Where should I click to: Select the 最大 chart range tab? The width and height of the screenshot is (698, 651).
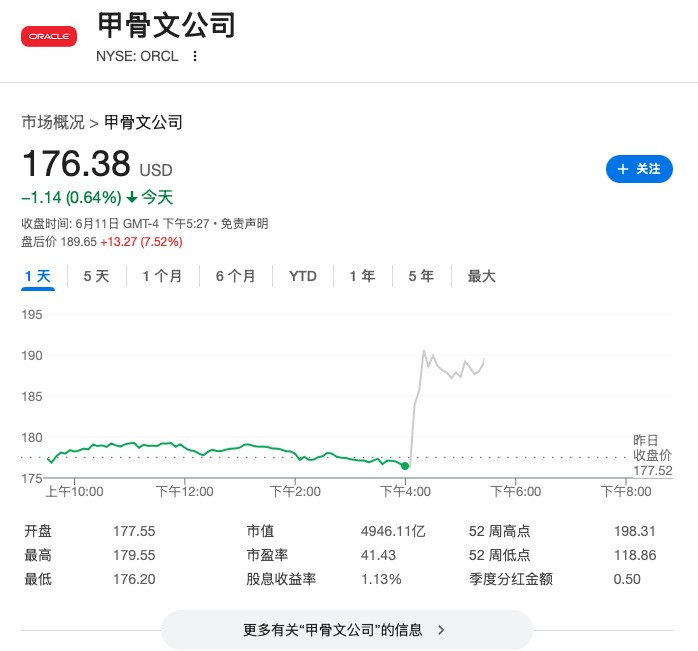pyautogui.click(x=481, y=276)
